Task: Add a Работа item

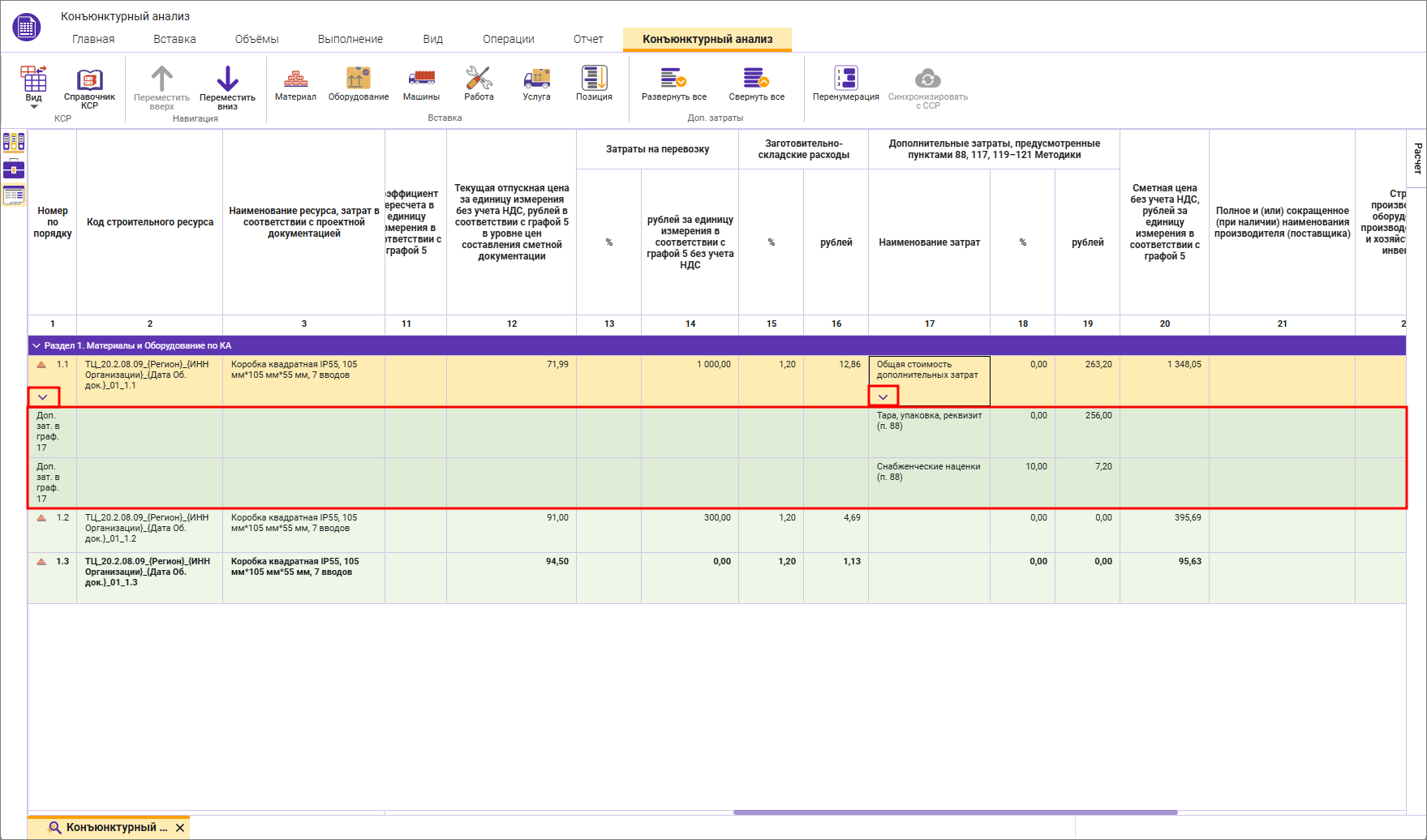Action: tap(479, 84)
